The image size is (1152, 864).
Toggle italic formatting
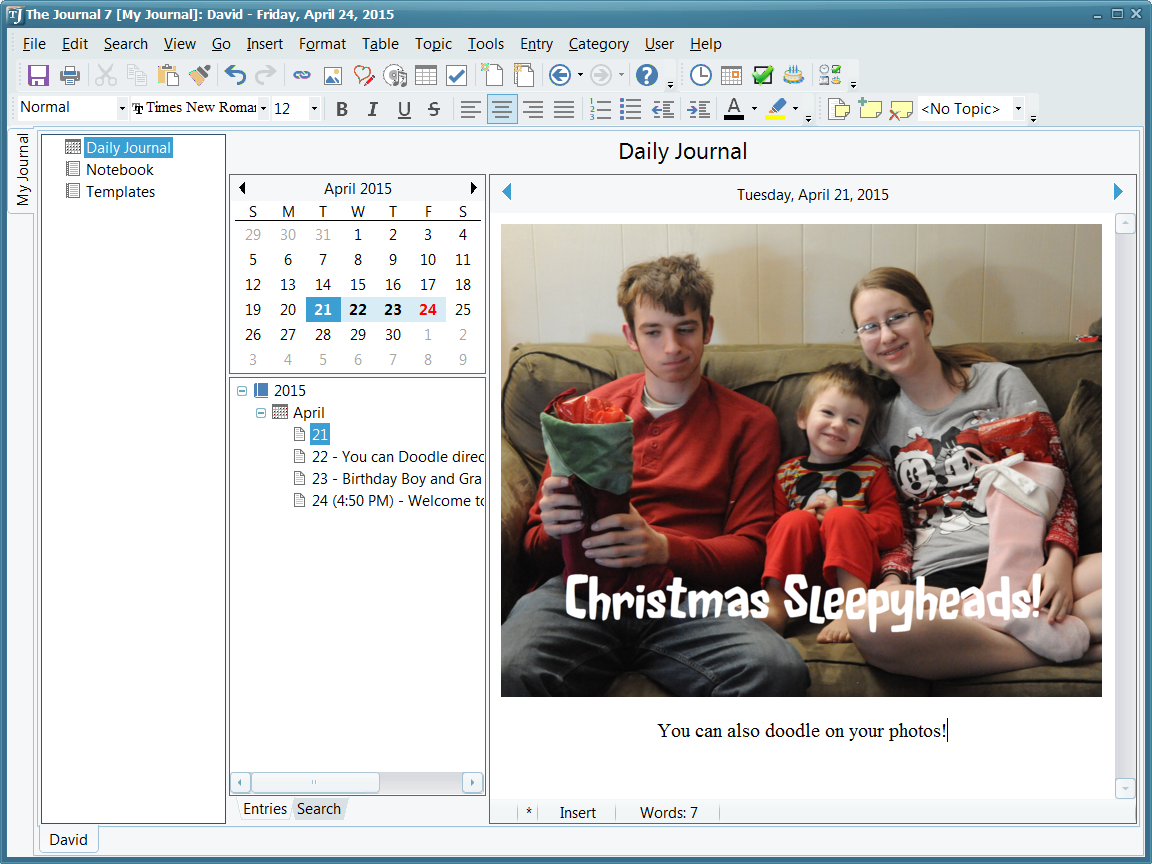[x=373, y=109]
